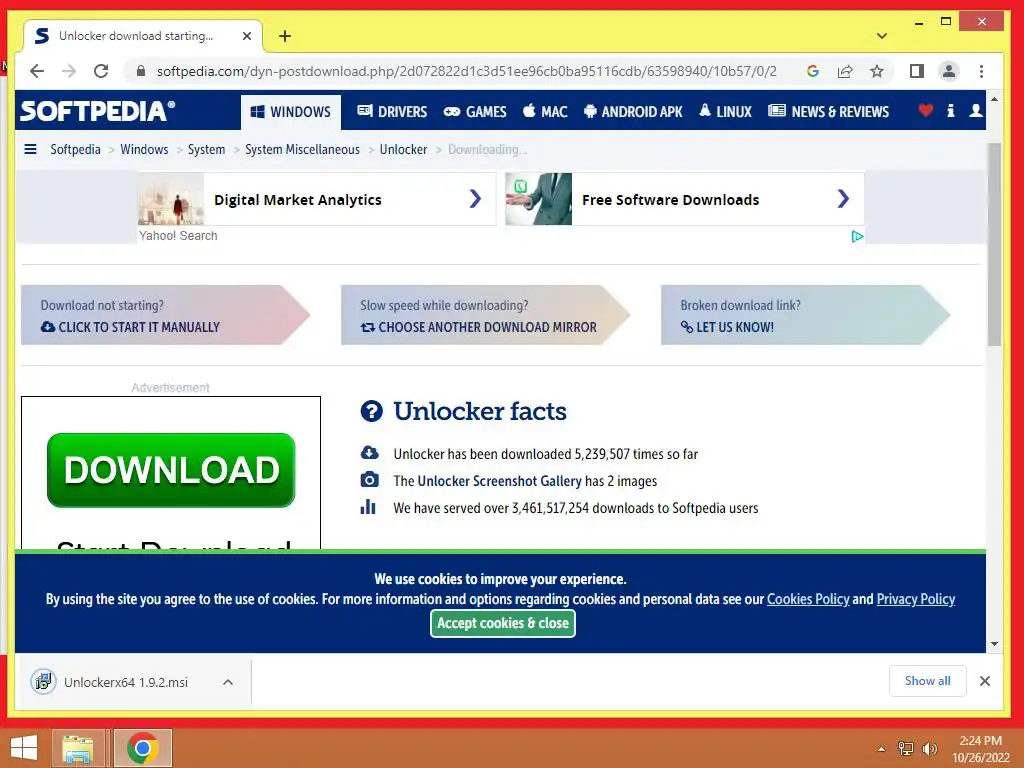This screenshot has height=768, width=1024.
Task: Click the Softpedia logo
Action: (97, 111)
